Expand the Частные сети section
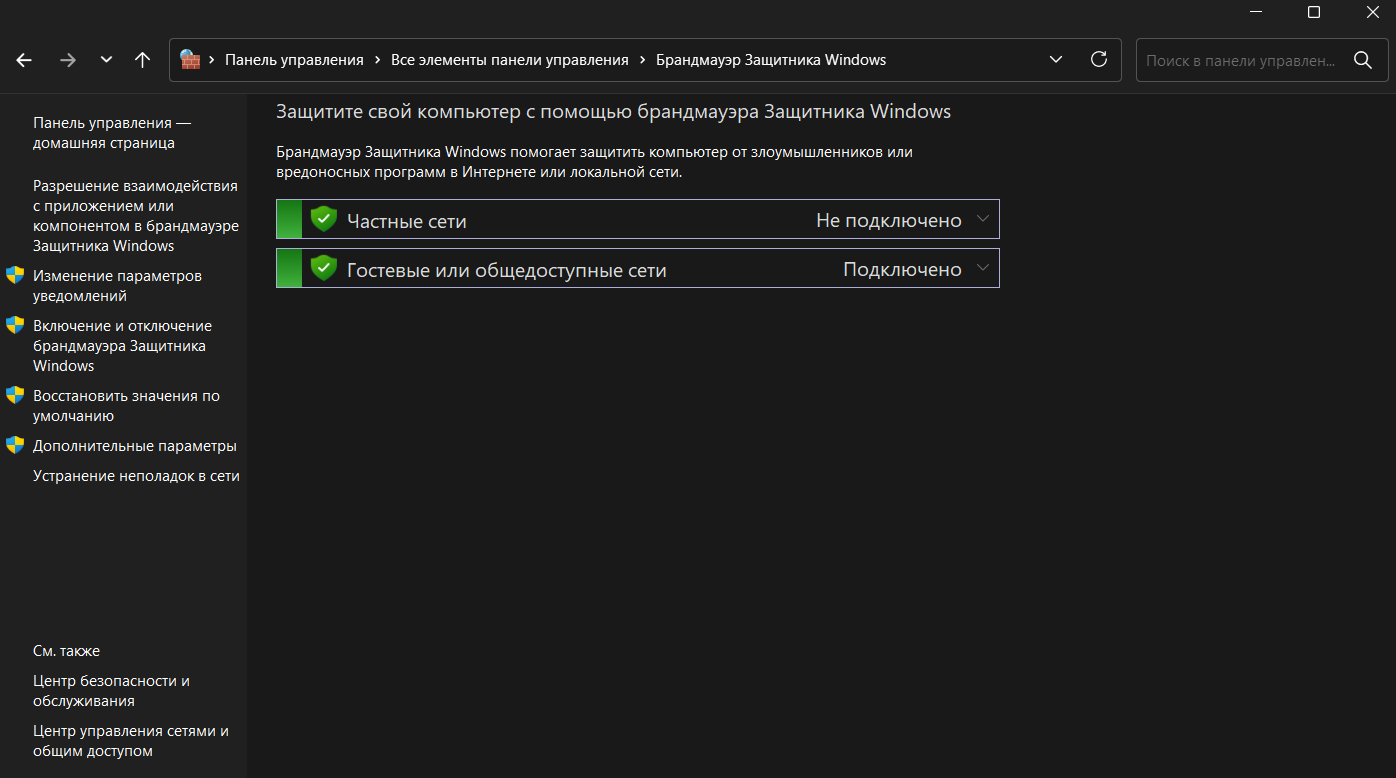 point(983,219)
